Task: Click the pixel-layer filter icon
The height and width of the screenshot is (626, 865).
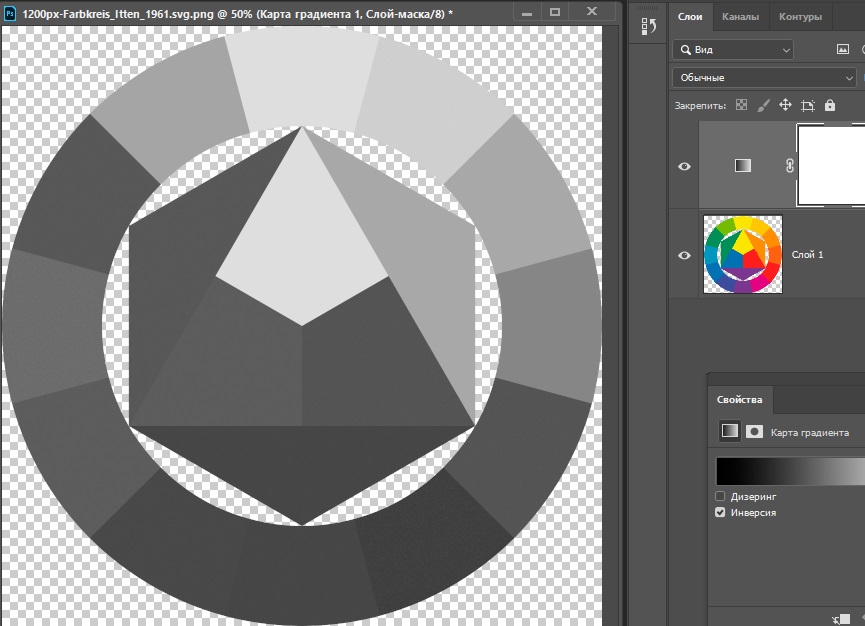Action: tap(843, 50)
